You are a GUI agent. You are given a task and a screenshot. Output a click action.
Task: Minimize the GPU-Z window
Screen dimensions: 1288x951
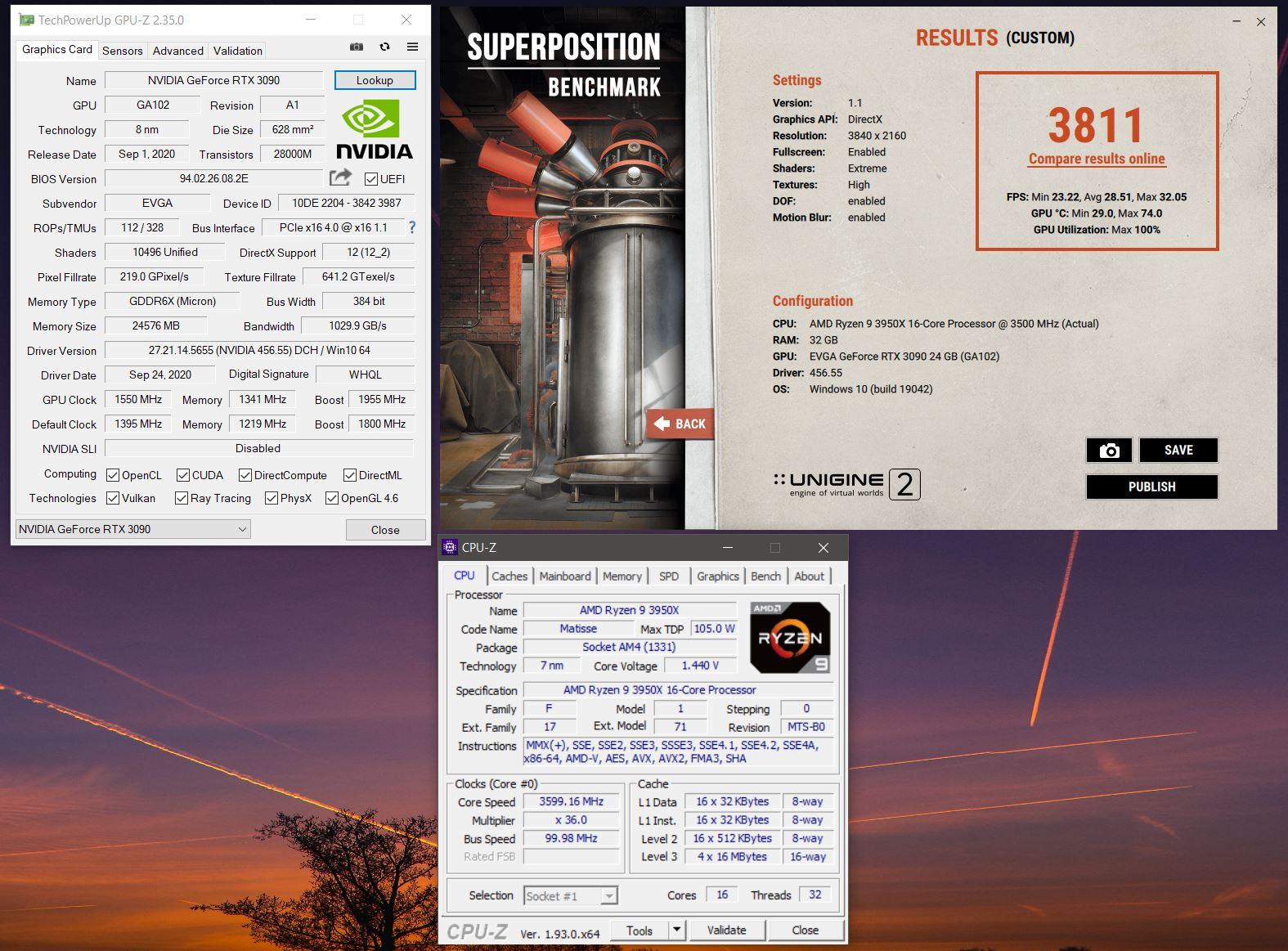(311, 20)
